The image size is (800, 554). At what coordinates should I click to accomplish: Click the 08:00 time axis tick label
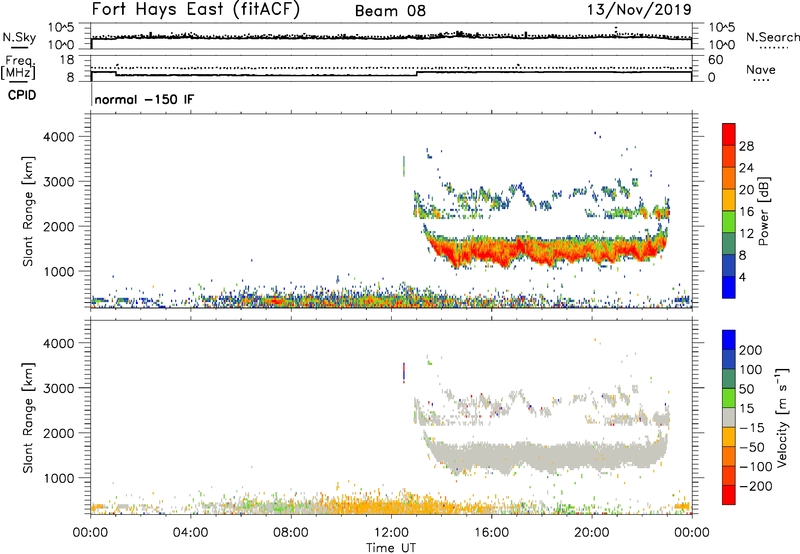(x=291, y=533)
